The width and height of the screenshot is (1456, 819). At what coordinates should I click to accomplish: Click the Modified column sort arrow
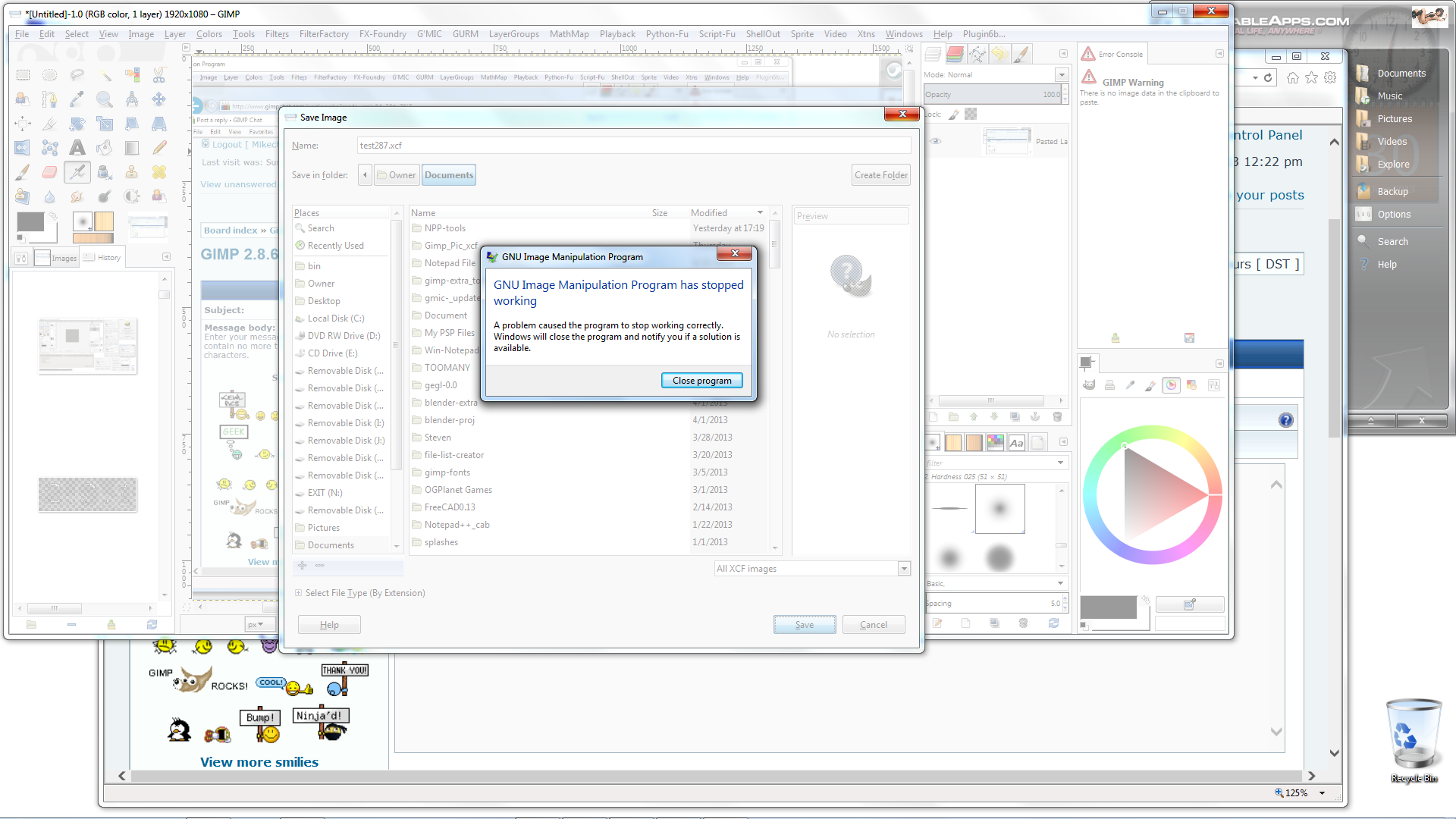[x=760, y=213]
